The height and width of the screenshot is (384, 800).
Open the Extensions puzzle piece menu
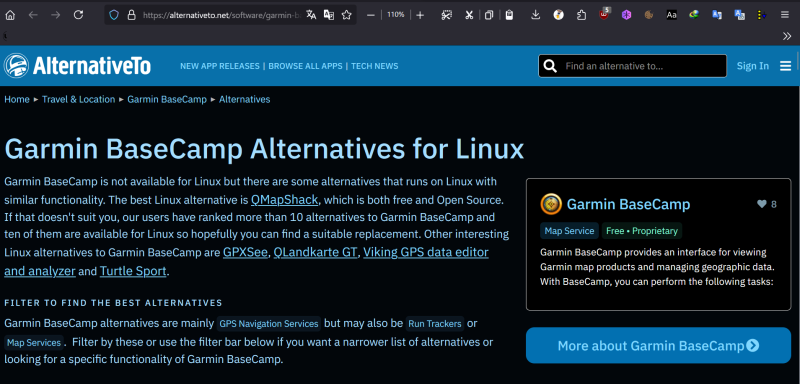click(x=581, y=15)
